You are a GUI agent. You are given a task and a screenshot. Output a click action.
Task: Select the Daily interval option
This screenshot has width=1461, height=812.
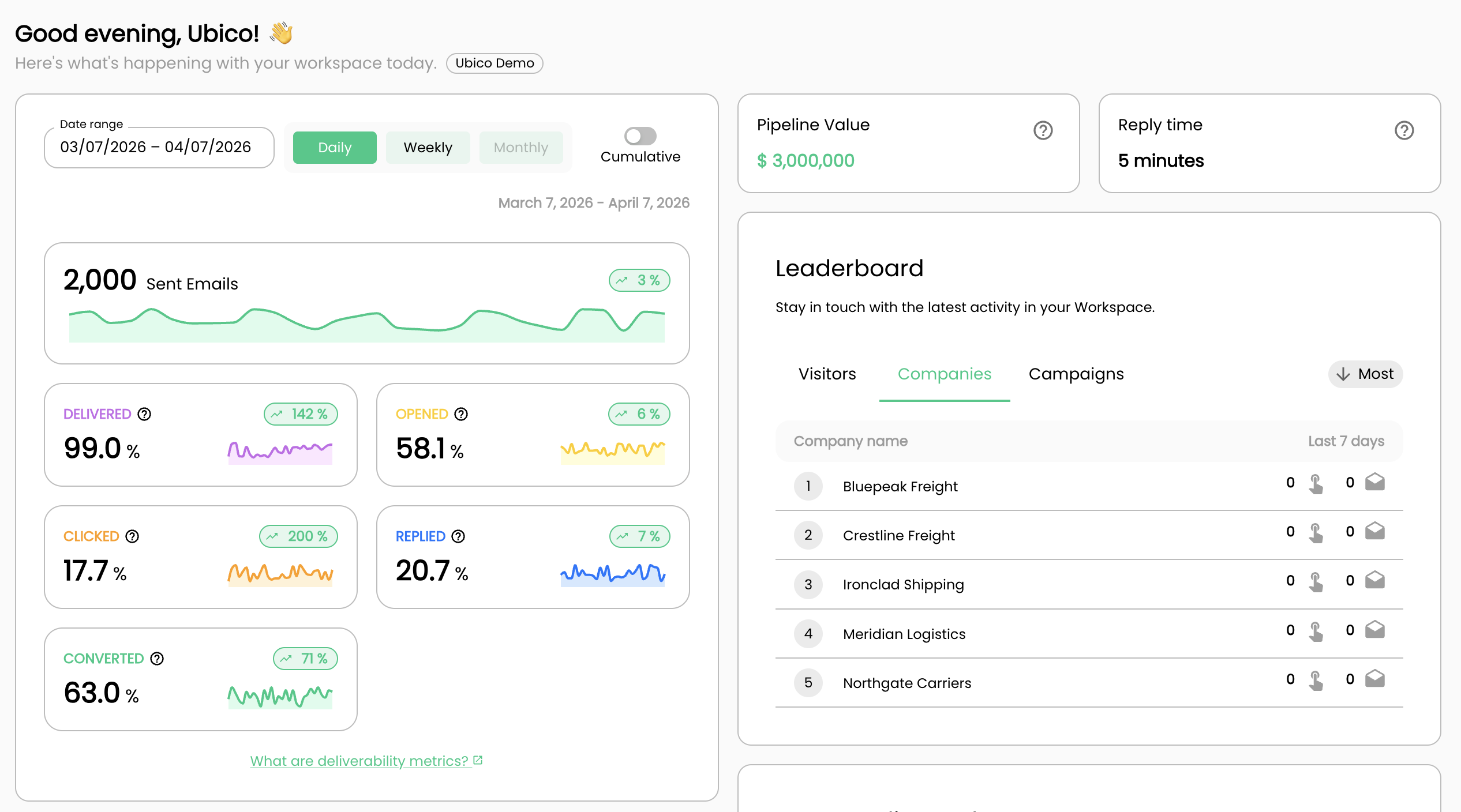tap(335, 148)
